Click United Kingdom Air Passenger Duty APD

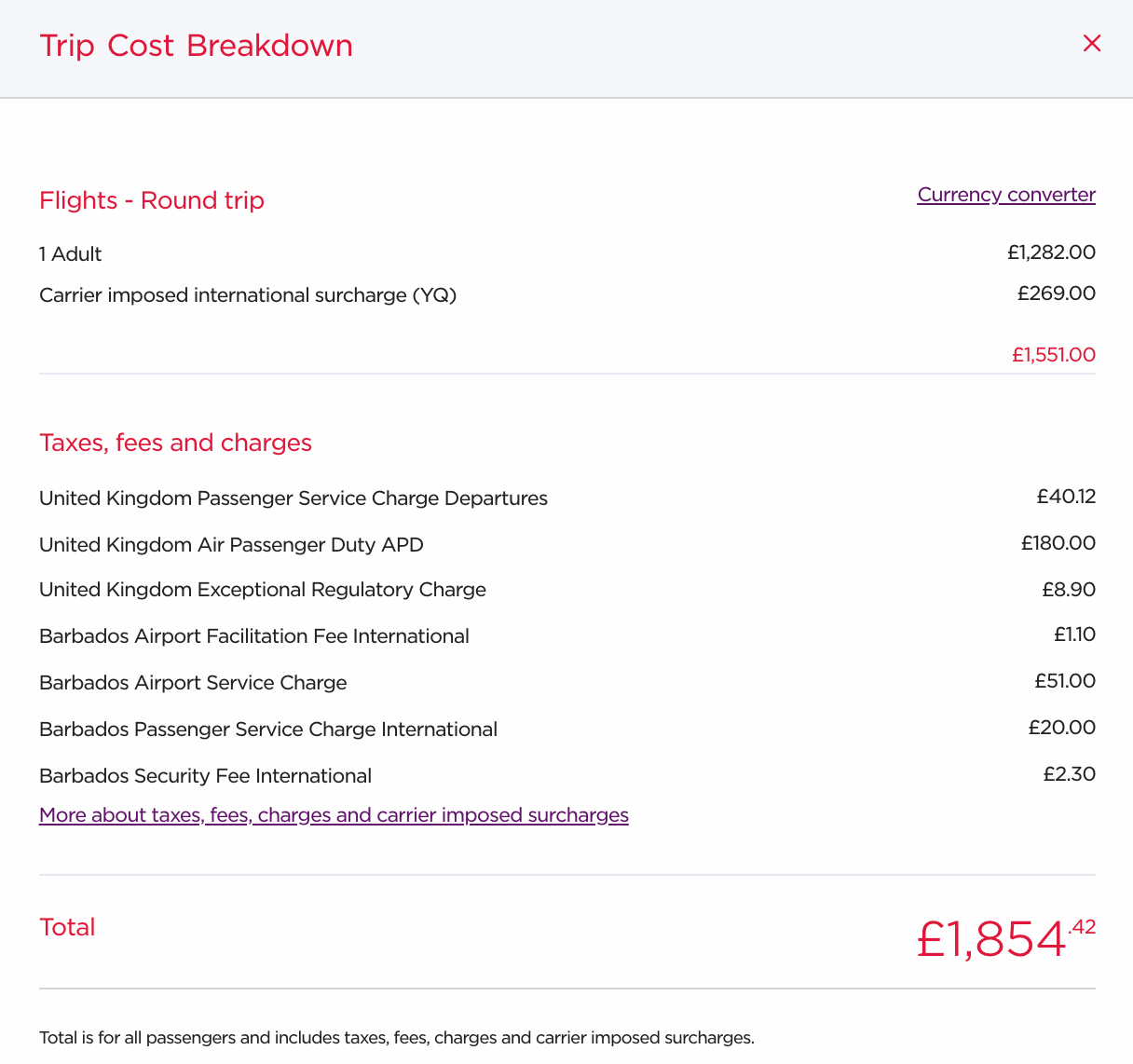pyautogui.click(x=231, y=545)
